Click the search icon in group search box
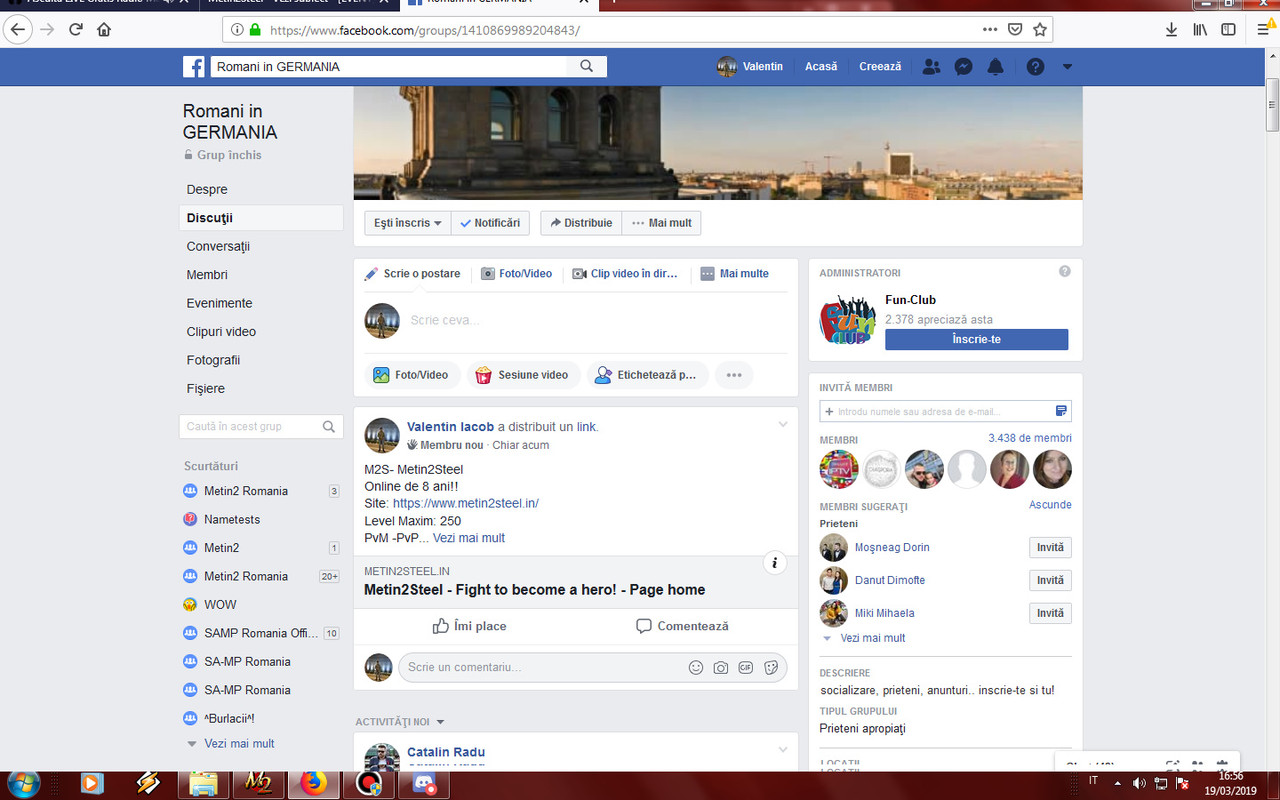1280x800 pixels. (x=328, y=426)
